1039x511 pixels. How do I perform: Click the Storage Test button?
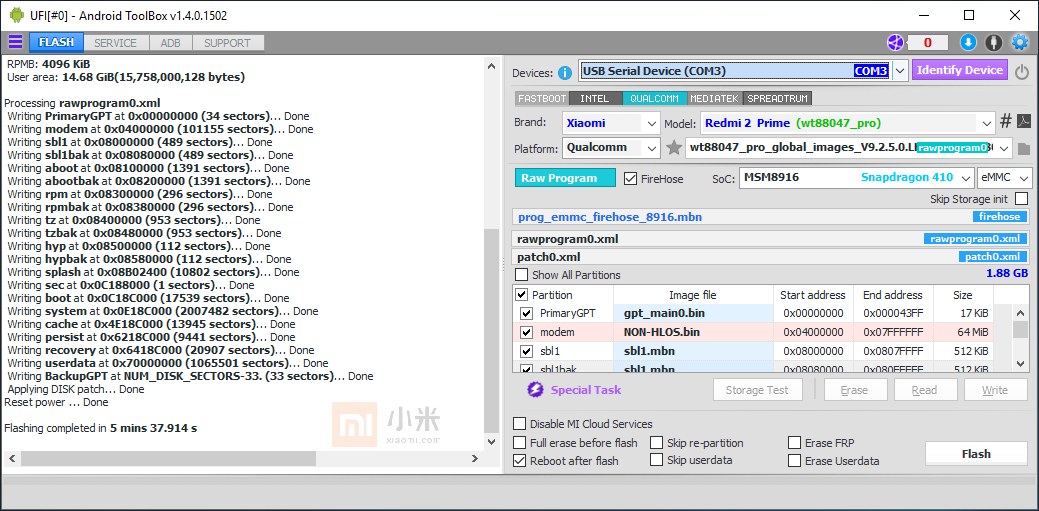click(x=758, y=390)
